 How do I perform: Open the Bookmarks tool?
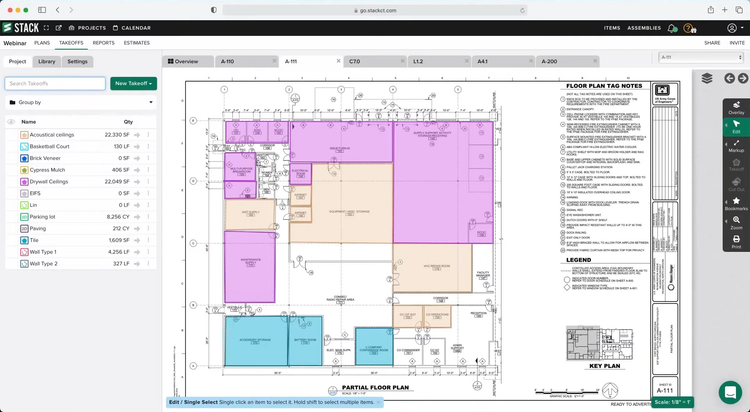pyautogui.click(x=736, y=203)
